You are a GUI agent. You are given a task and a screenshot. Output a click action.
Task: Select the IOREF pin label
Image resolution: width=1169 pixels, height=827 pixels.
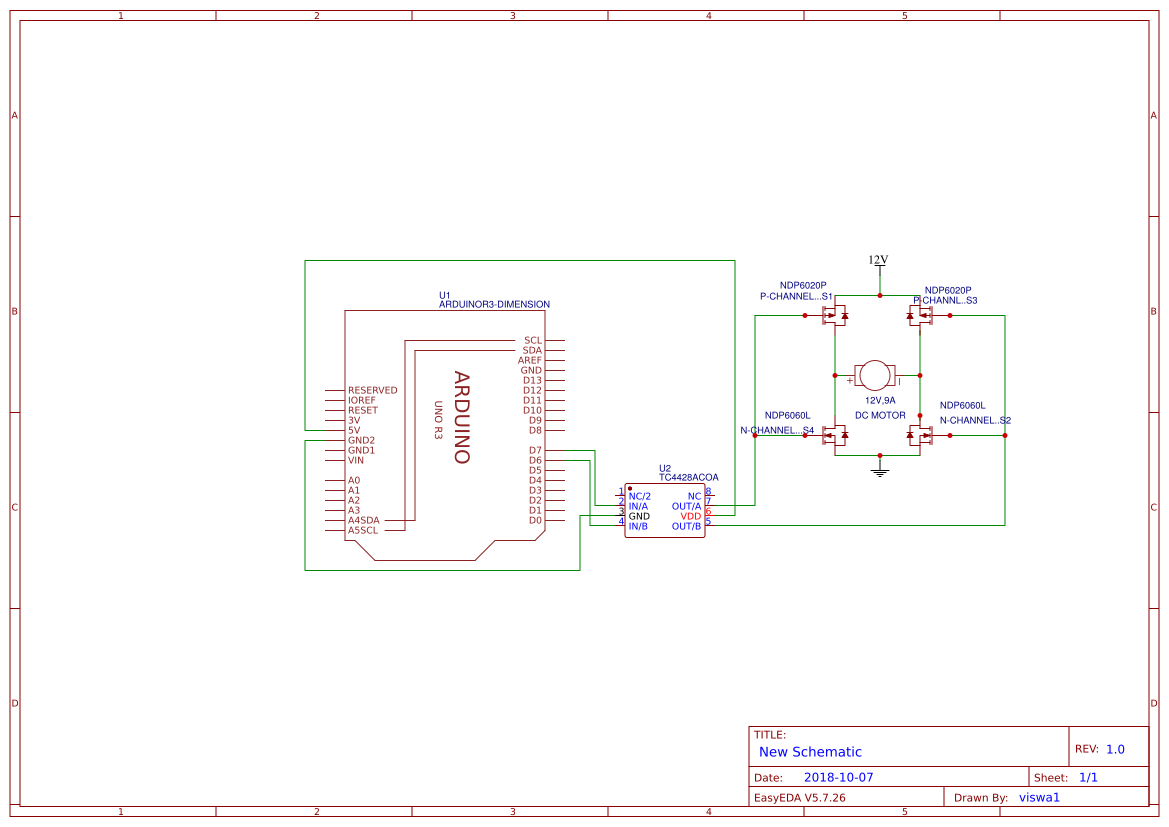pos(362,400)
